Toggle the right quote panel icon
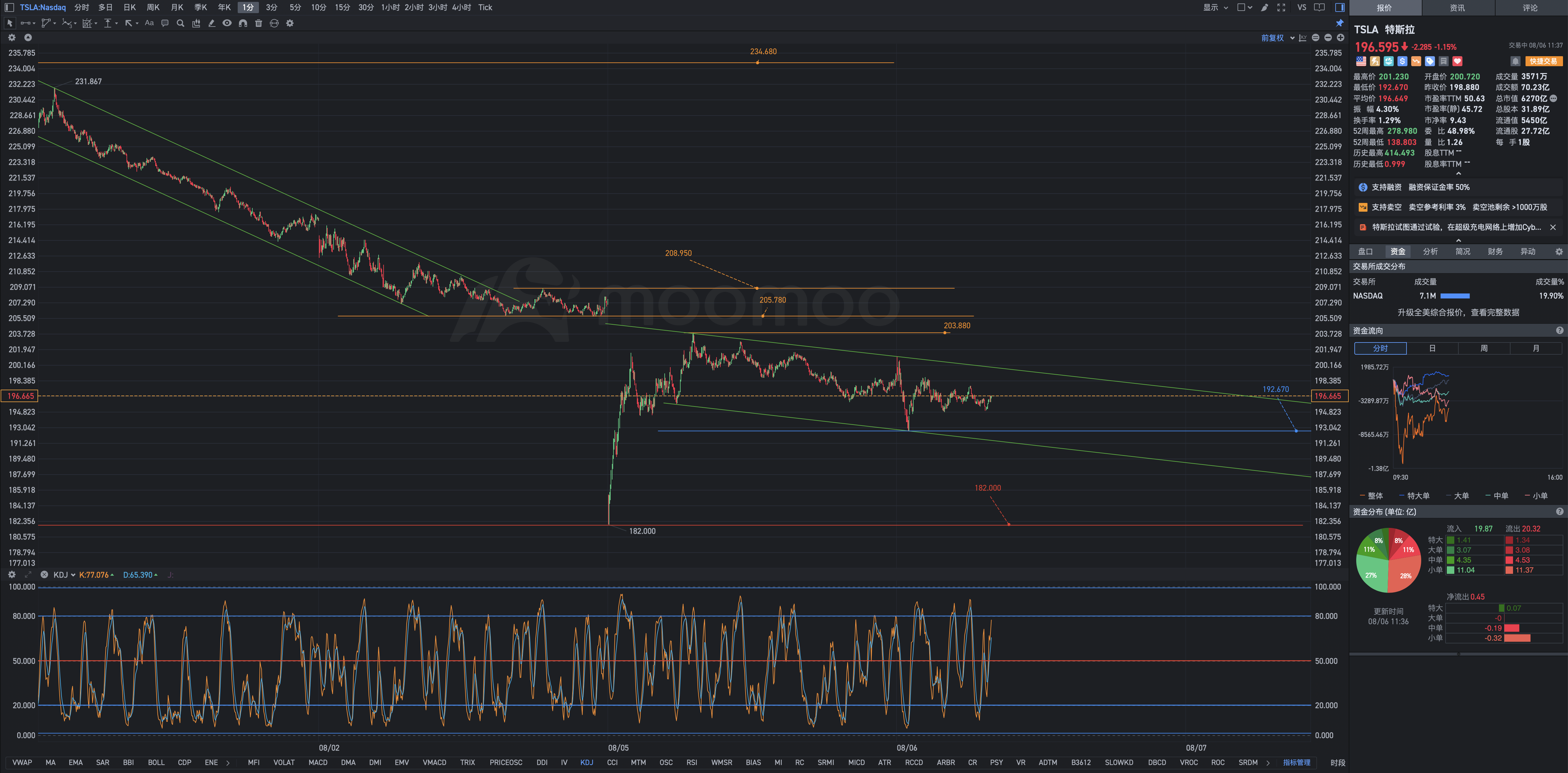Screen dimensions: 1568x773 point(1340,7)
